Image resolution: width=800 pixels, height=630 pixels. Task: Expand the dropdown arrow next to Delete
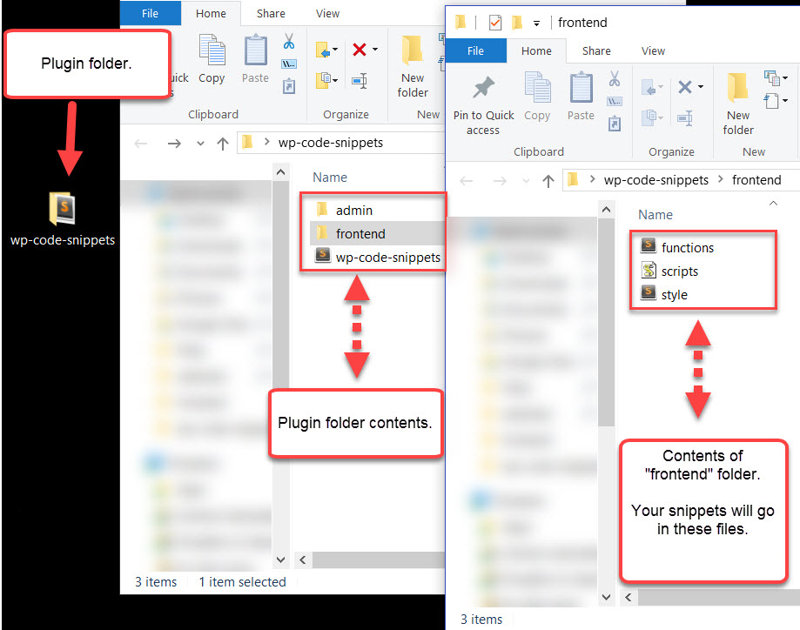699,86
